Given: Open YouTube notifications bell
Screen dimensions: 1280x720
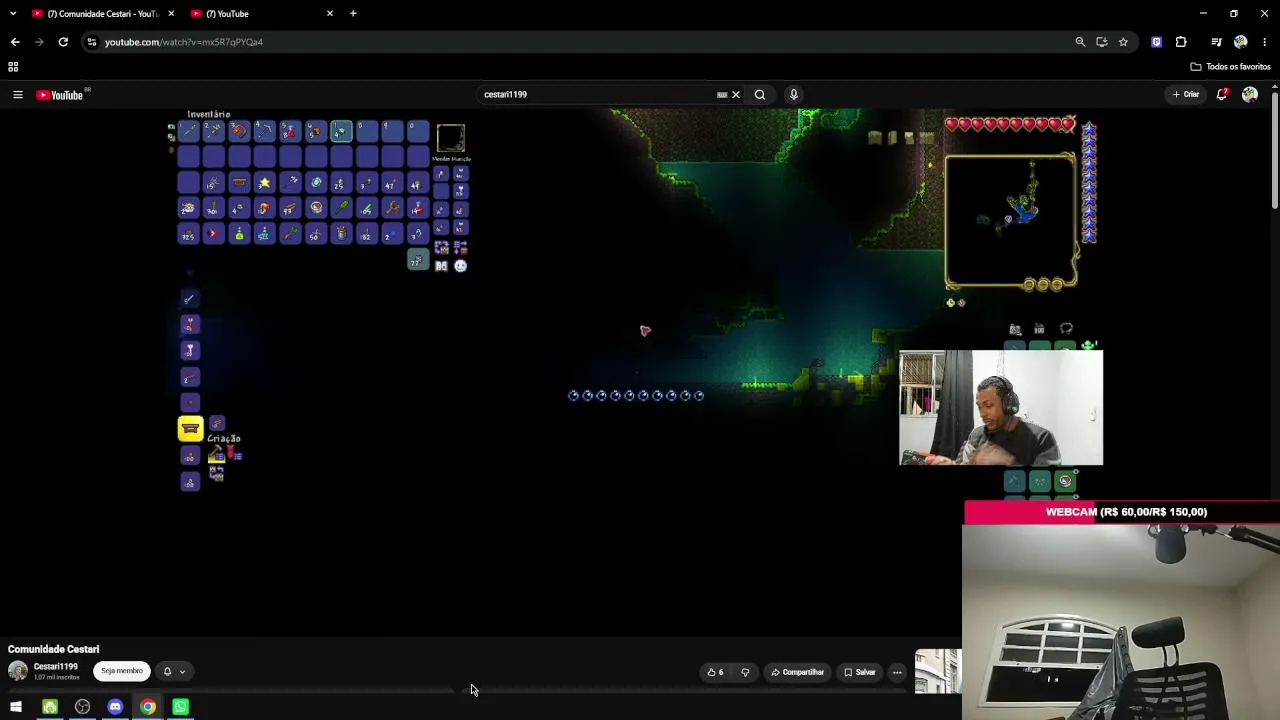Looking at the screenshot, I should point(1222,95).
